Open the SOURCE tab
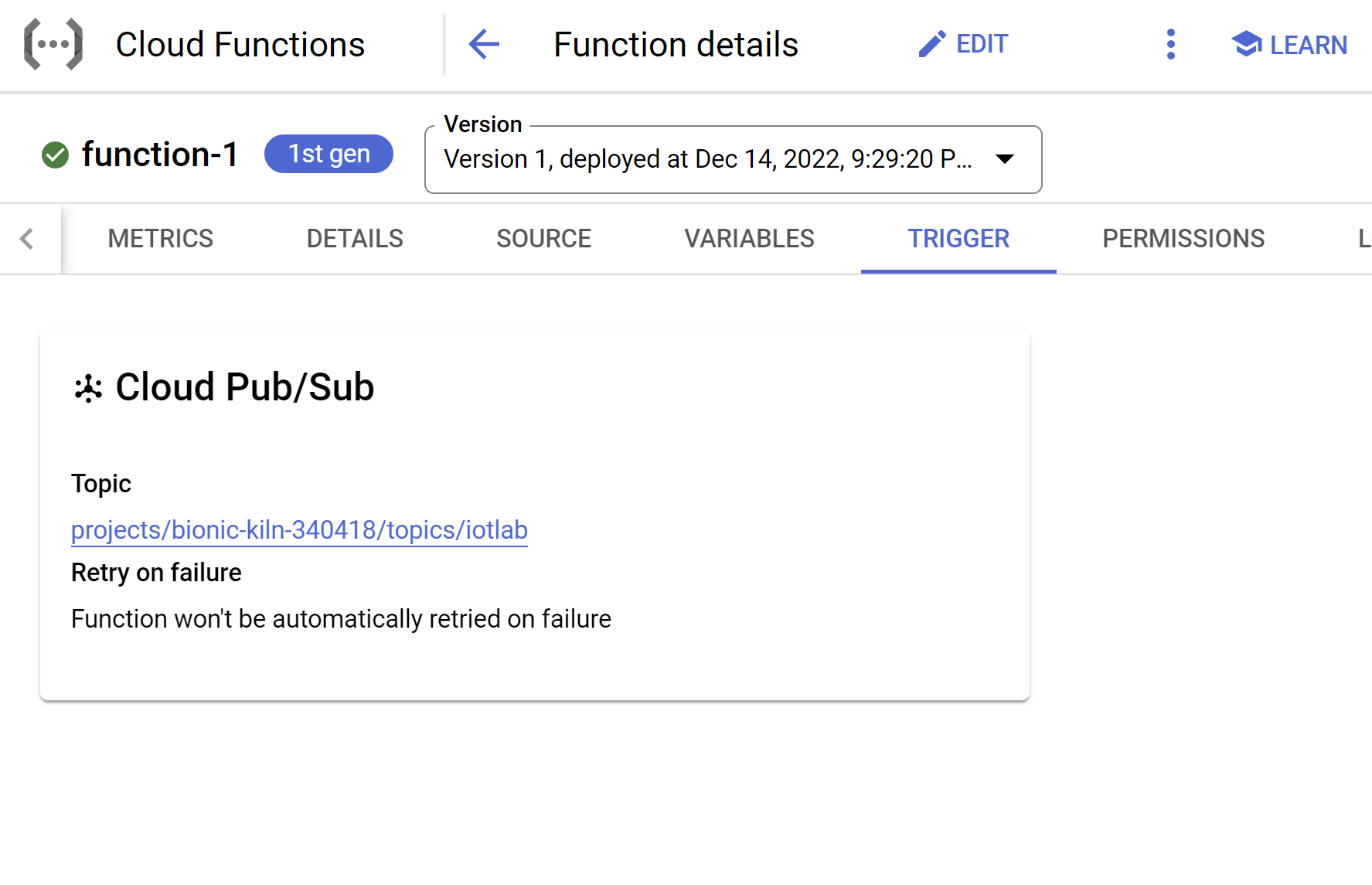This screenshot has width=1372, height=885. click(543, 239)
